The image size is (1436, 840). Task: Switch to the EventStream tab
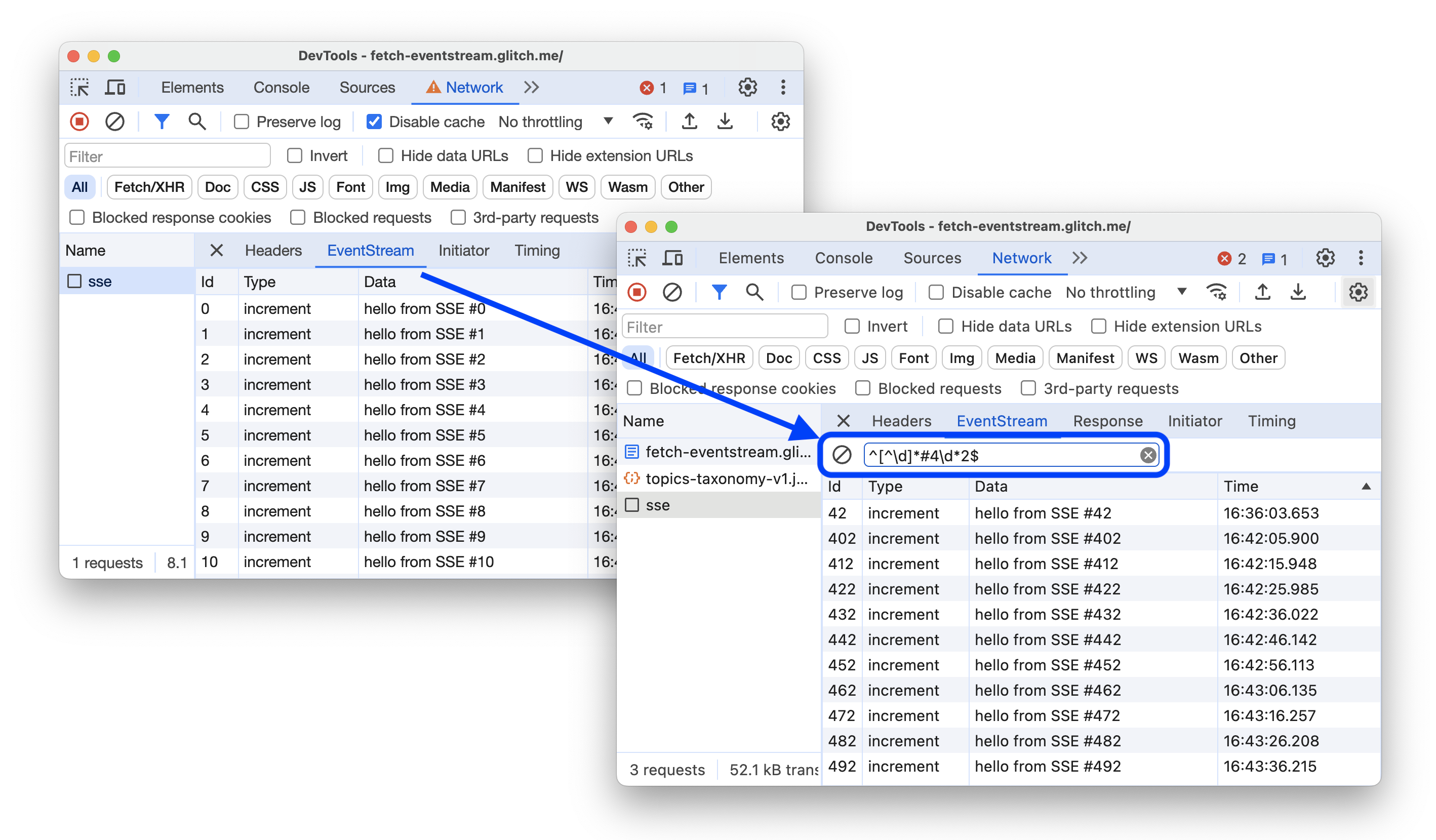coord(1001,420)
